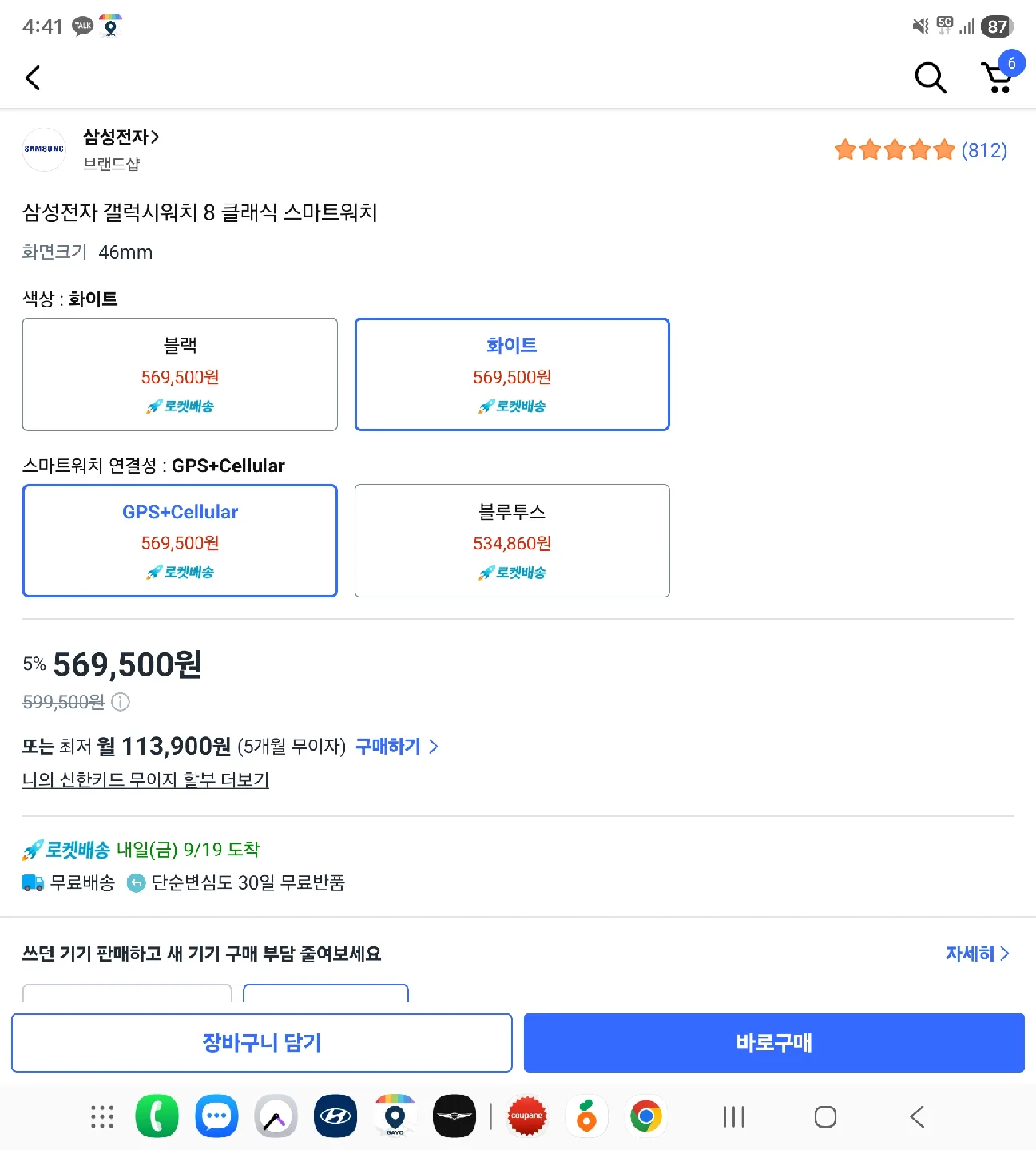The width and height of the screenshot is (1036, 1150).
Task: Open the phone dialer app icon
Action: [x=157, y=1116]
